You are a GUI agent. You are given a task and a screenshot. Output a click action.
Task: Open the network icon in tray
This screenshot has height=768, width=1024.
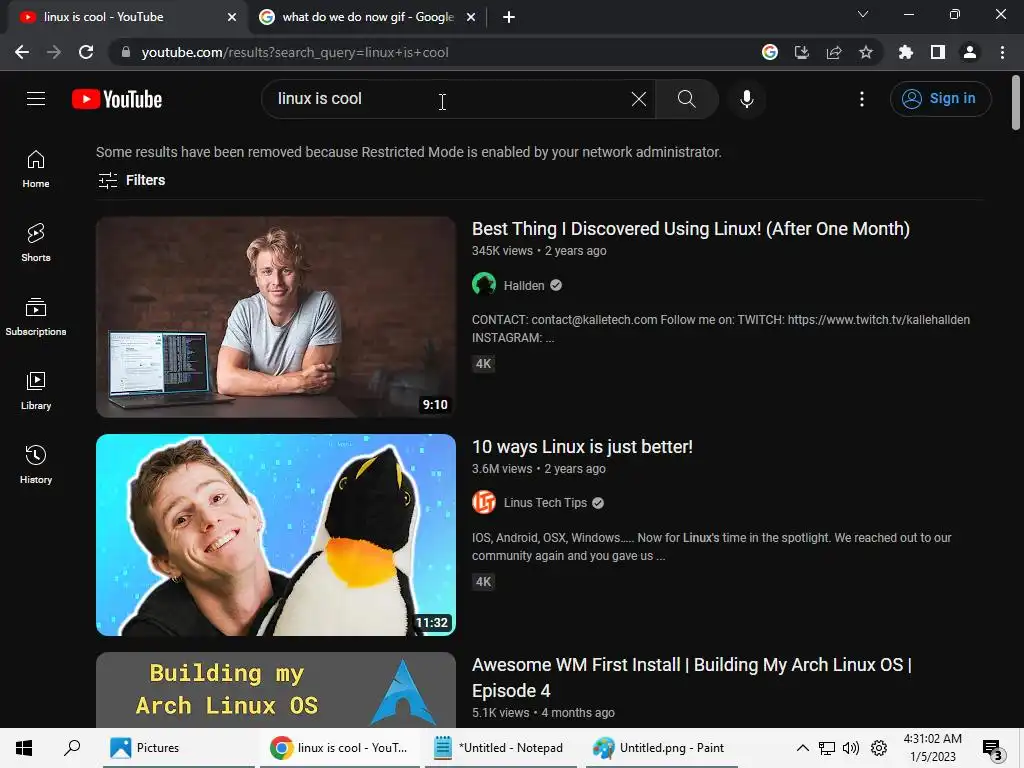[x=827, y=748]
